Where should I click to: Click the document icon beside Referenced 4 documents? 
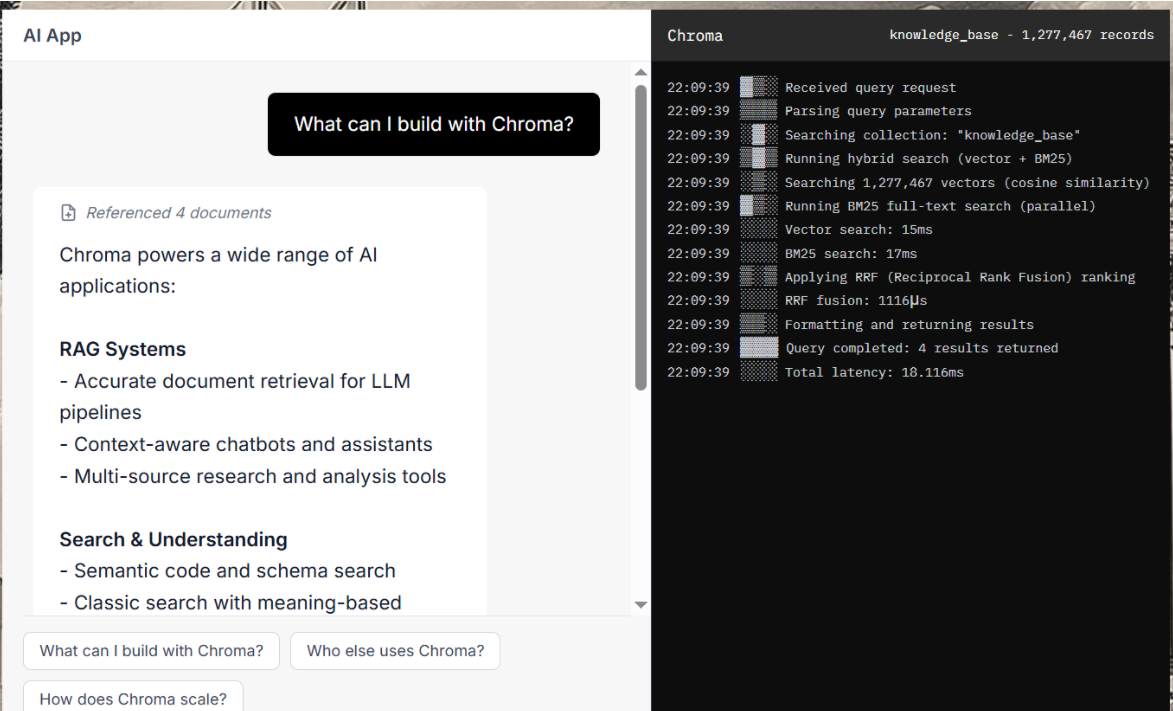(x=68, y=213)
